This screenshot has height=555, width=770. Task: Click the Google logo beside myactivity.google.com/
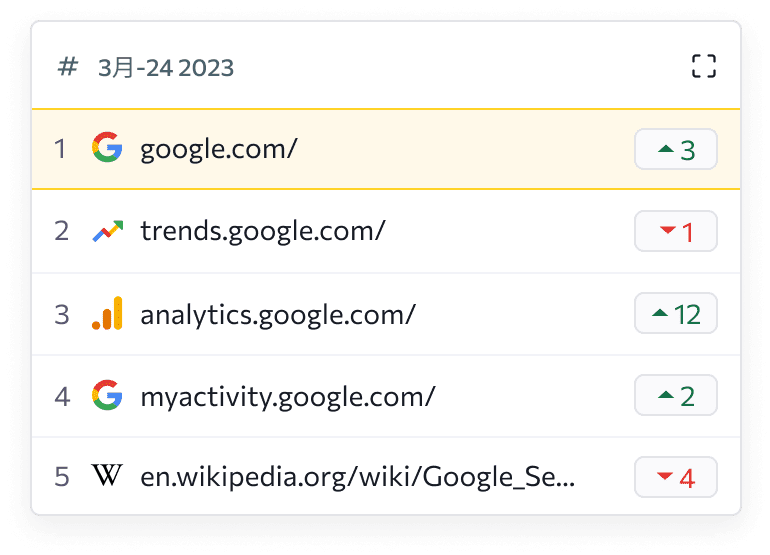[107, 395]
